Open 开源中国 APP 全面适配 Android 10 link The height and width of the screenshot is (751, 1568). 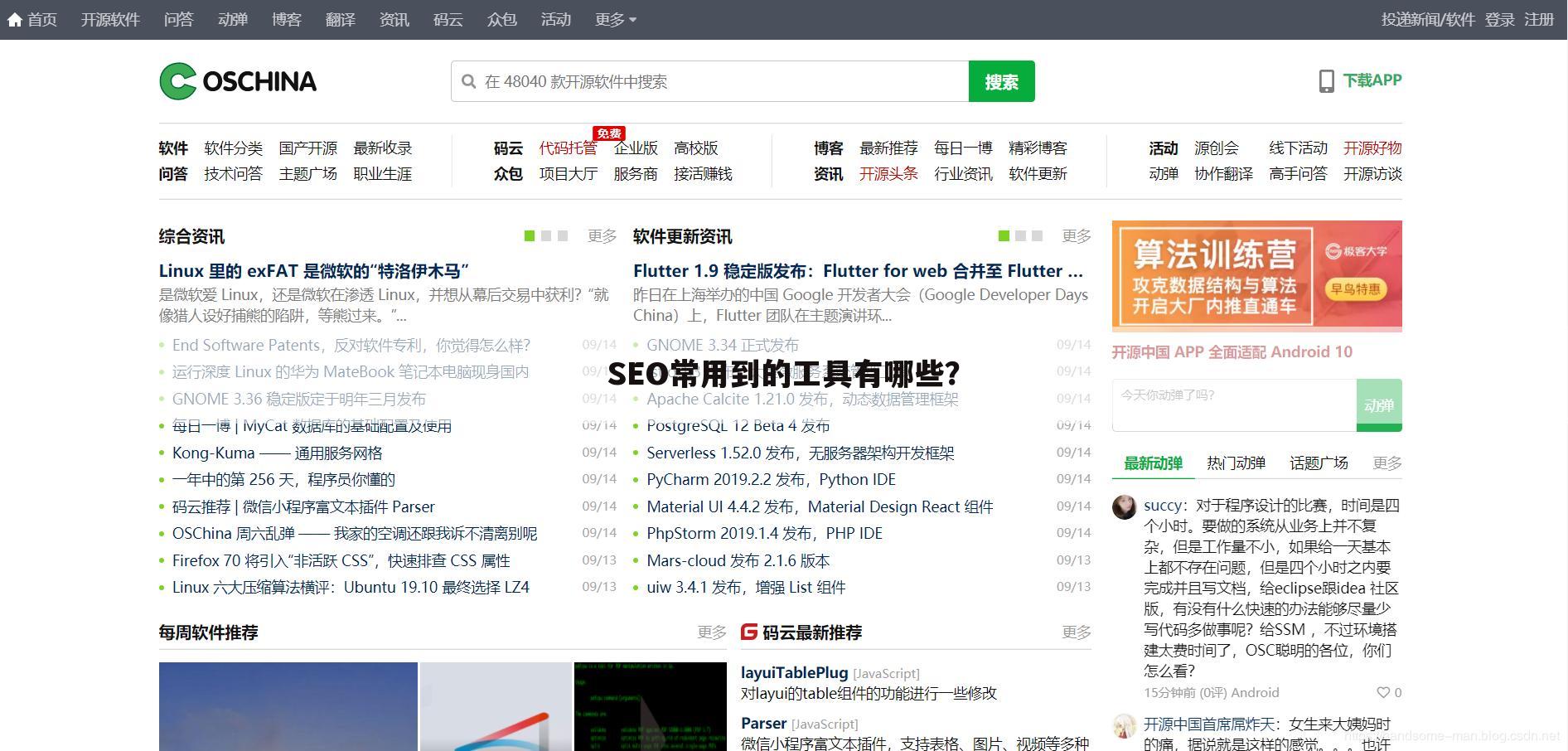[x=1232, y=352]
